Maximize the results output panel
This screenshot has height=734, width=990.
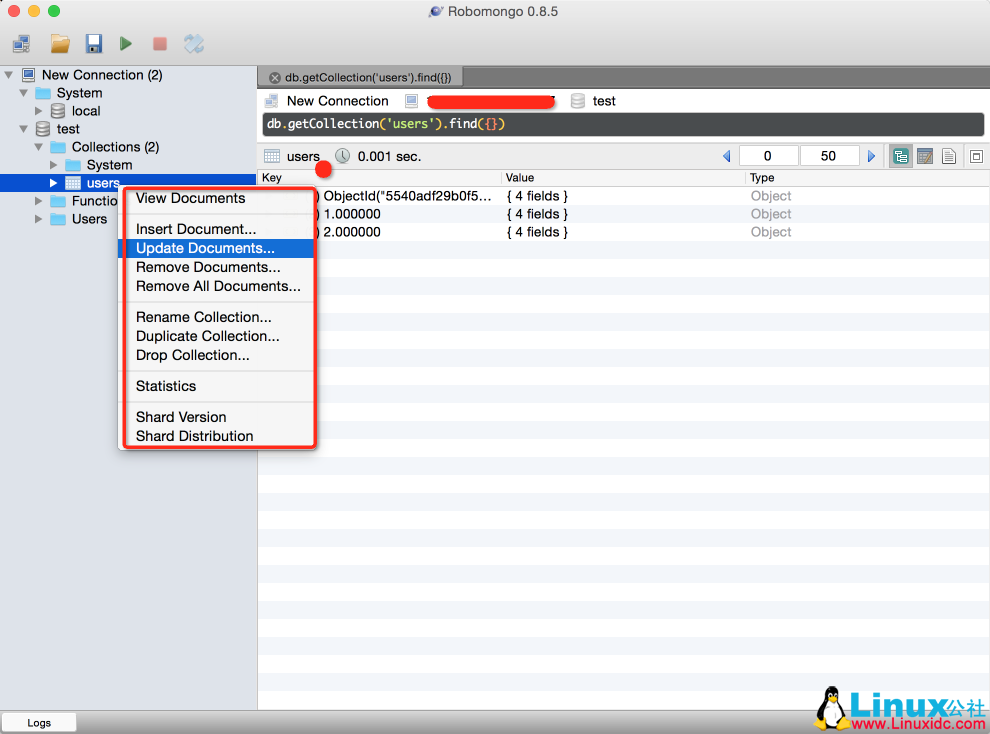click(976, 156)
